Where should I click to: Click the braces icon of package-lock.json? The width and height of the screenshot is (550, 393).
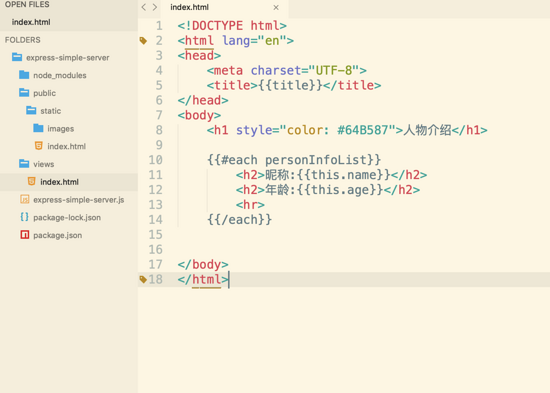[24, 217]
